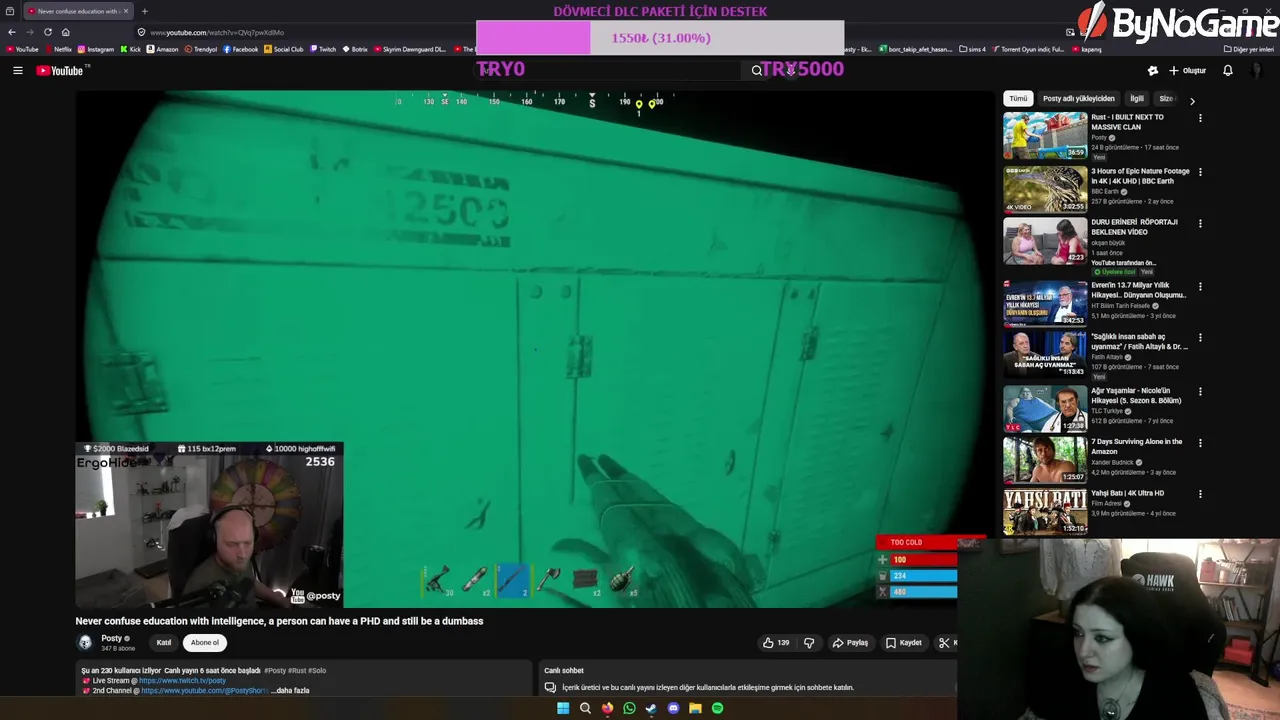Open options menu for Ağır Yaşamlar video
The height and width of the screenshot is (720, 1280).
1200,392
